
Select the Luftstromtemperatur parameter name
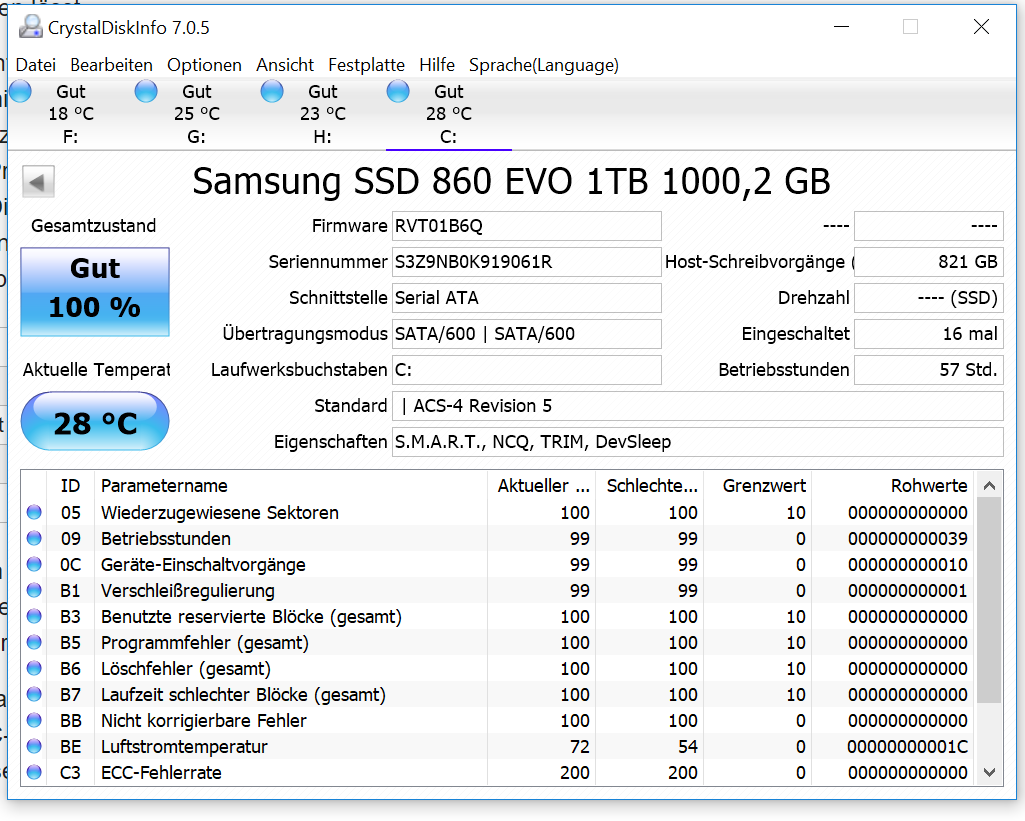(184, 746)
